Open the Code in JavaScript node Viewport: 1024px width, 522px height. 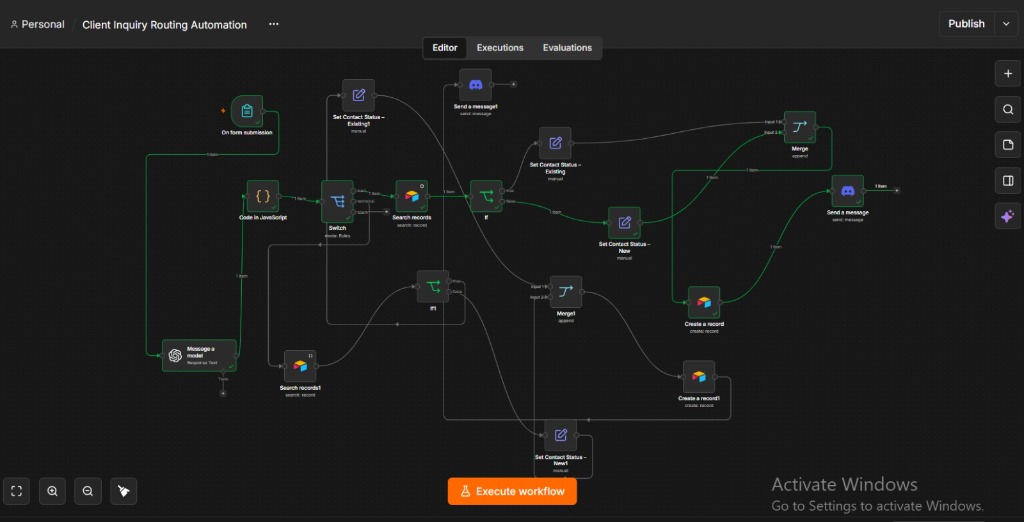tap(263, 196)
